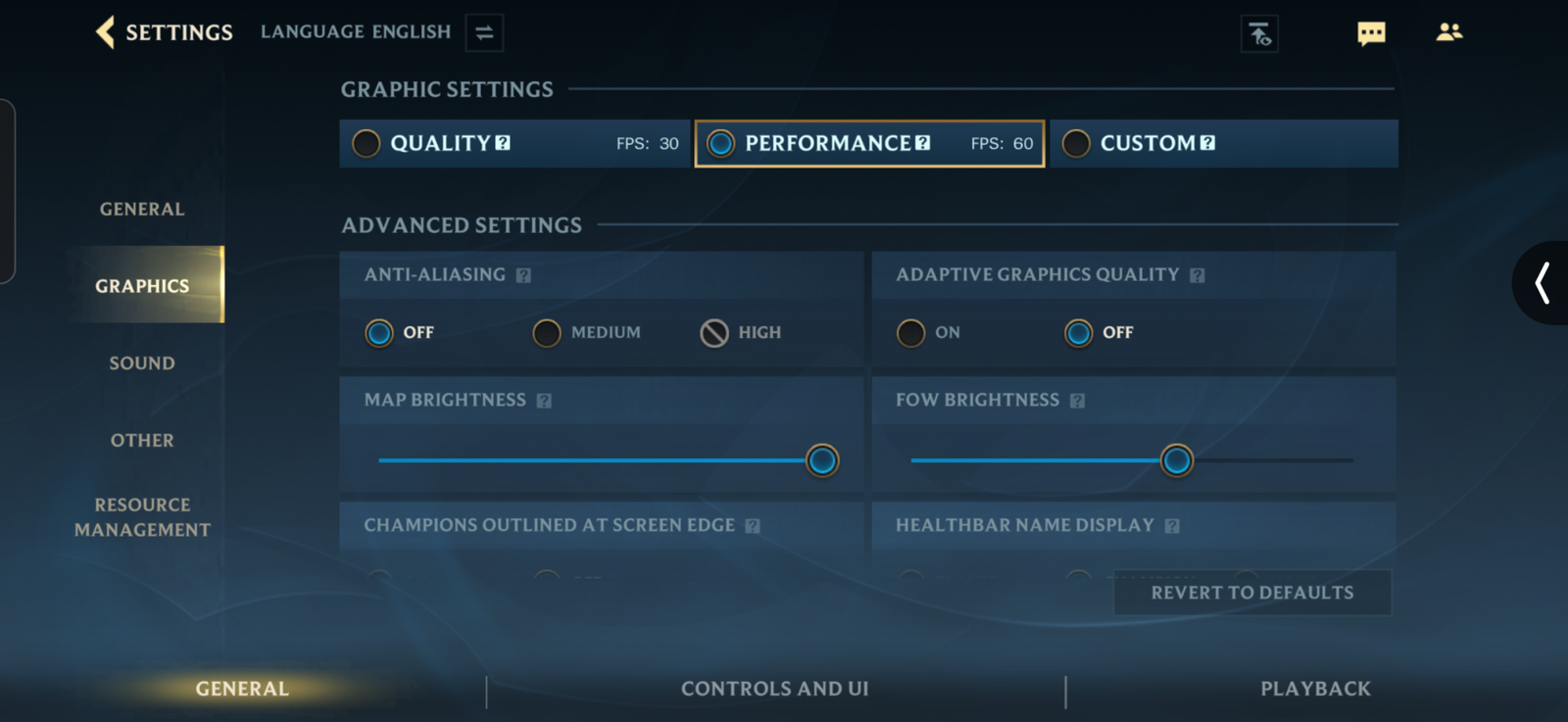Screen dimensions: 1568x722
Task: Open help icon next to Anti-Aliasing
Action: click(x=523, y=275)
